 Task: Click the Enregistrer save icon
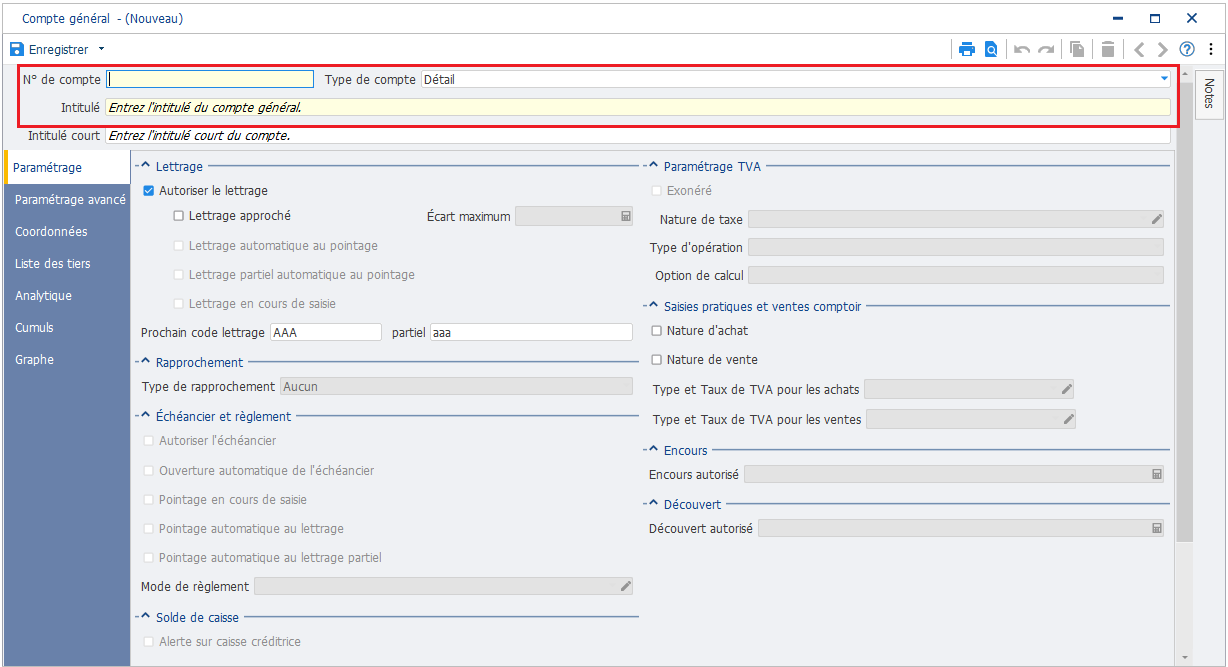coord(16,49)
